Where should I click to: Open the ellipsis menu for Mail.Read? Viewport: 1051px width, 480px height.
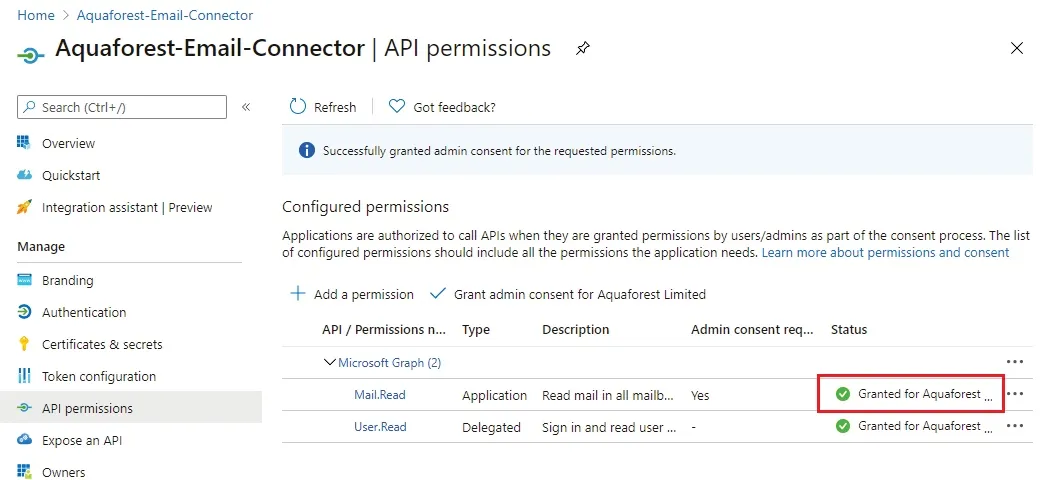(1015, 394)
